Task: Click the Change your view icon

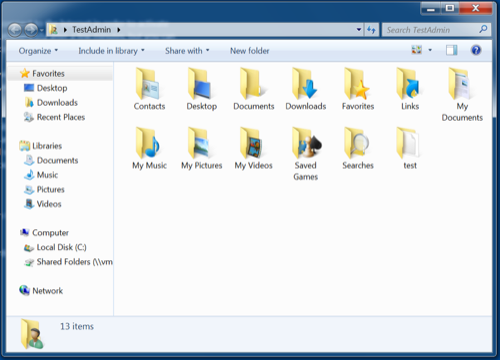Action: pos(417,50)
